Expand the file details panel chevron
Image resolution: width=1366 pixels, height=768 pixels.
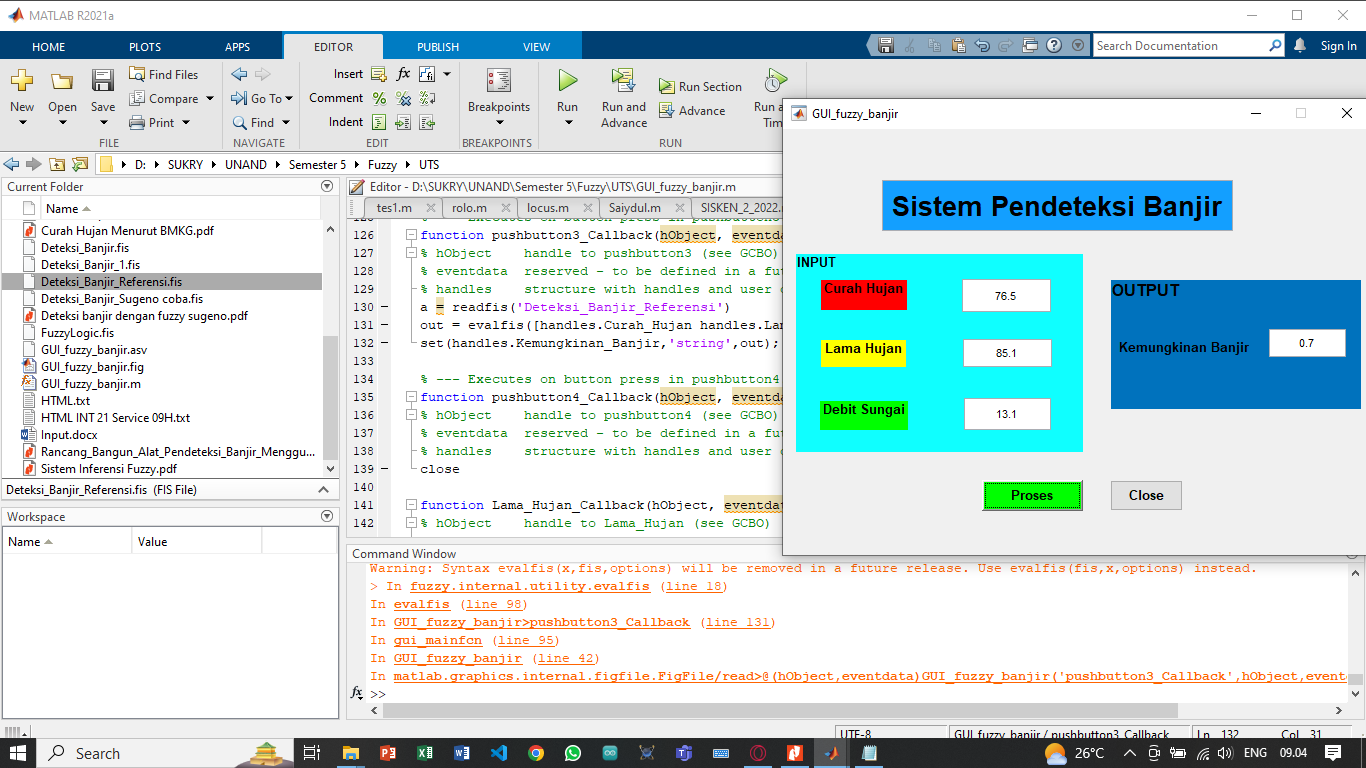pos(323,490)
